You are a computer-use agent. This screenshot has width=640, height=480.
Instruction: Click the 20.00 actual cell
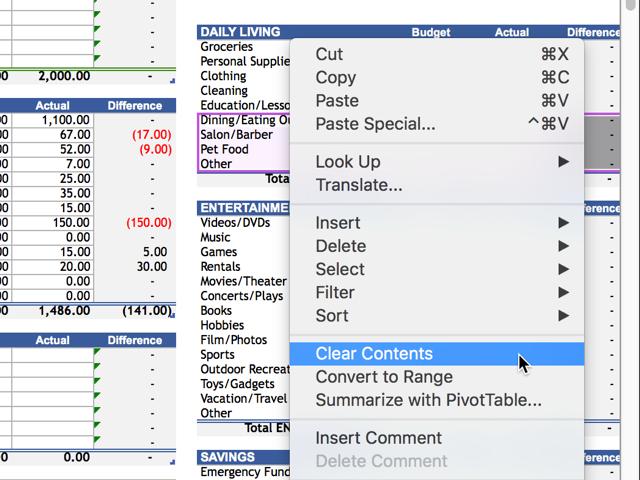tap(53, 267)
